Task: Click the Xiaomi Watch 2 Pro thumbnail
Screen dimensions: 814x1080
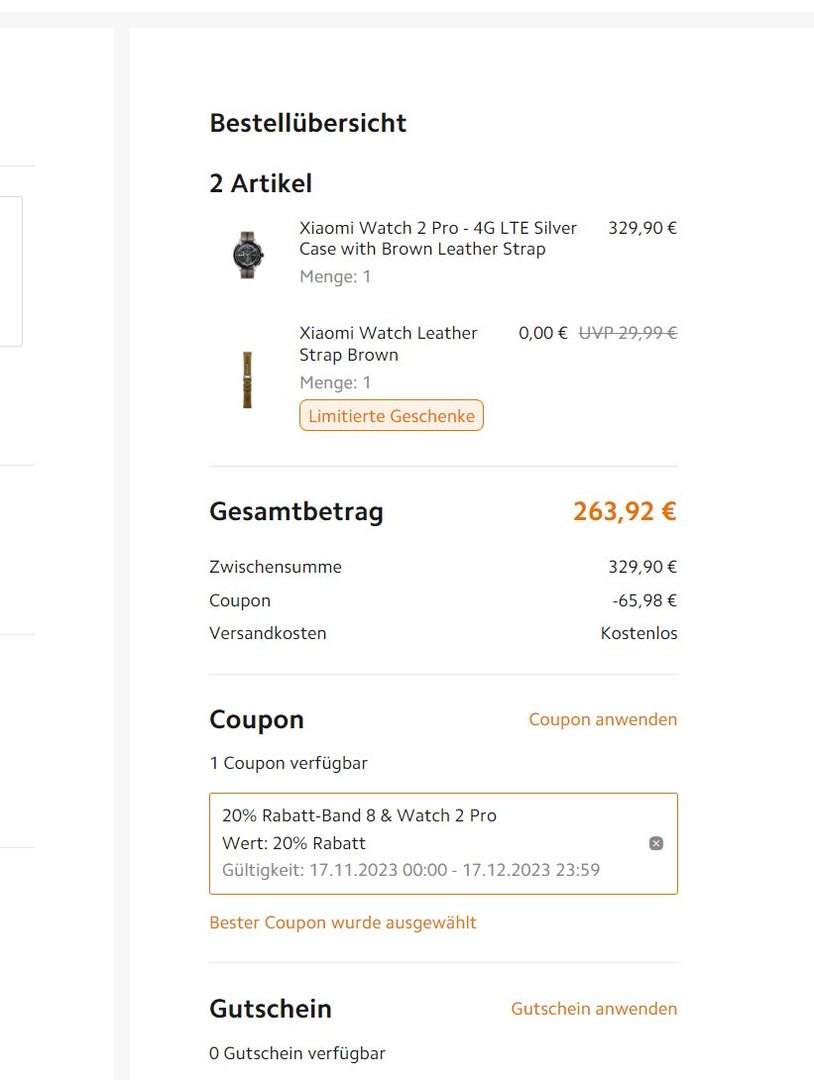Action: pyautogui.click(x=247, y=254)
